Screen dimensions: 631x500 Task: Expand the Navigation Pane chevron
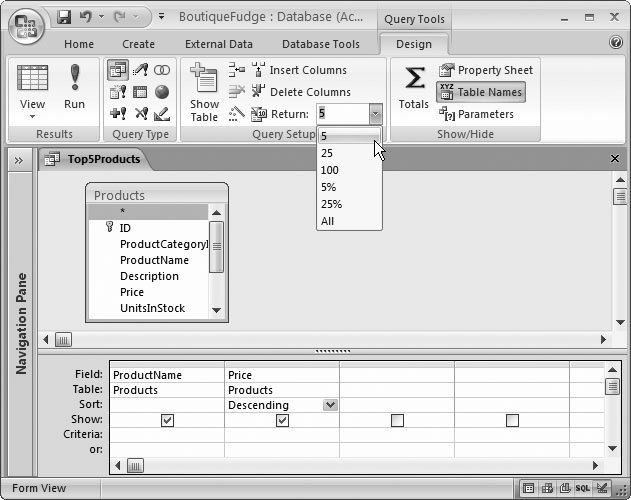[x=18, y=159]
